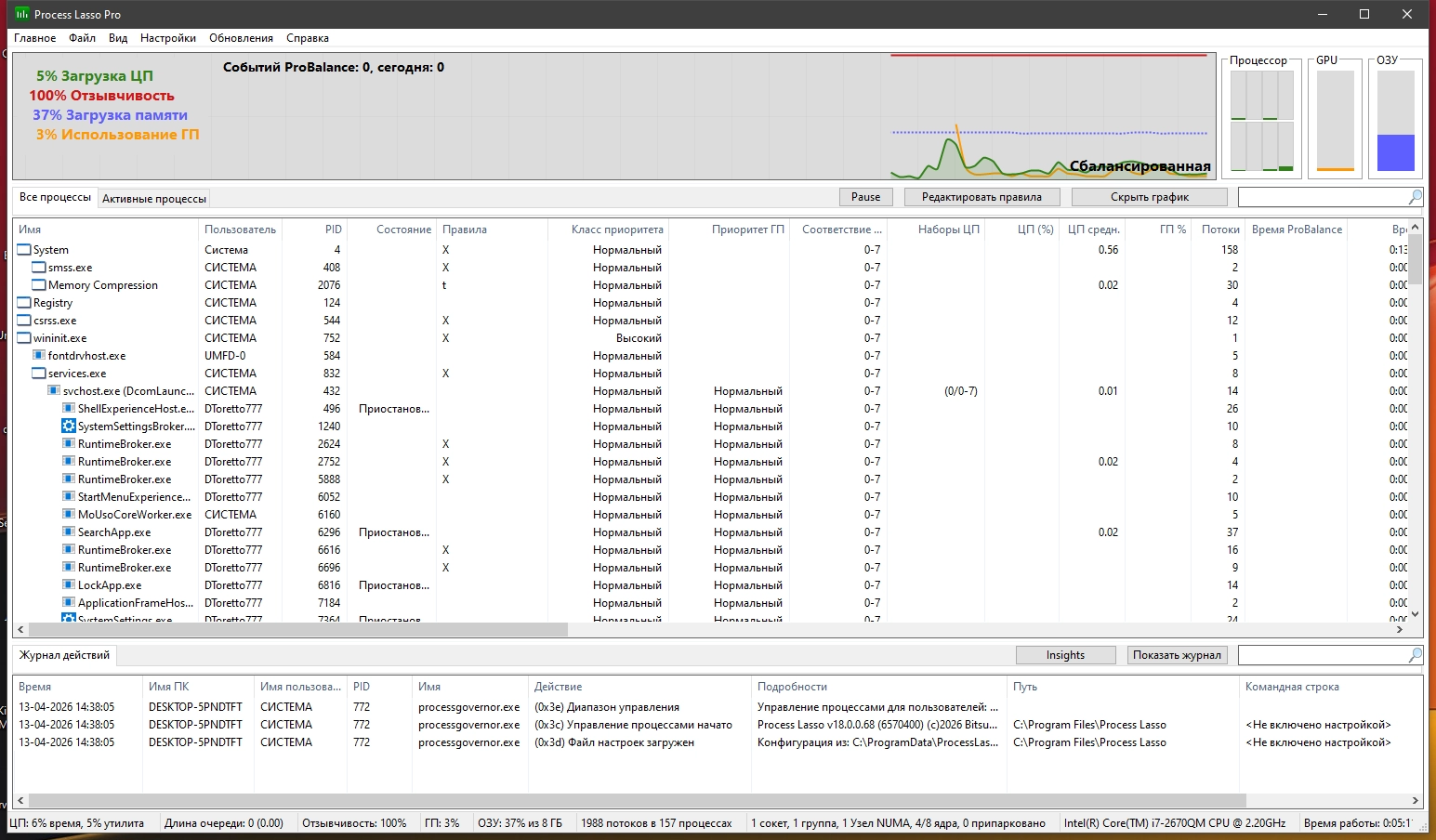Click the ShellExperienceHost process icon
Image resolution: width=1436 pixels, height=840 pixels.
69,409
